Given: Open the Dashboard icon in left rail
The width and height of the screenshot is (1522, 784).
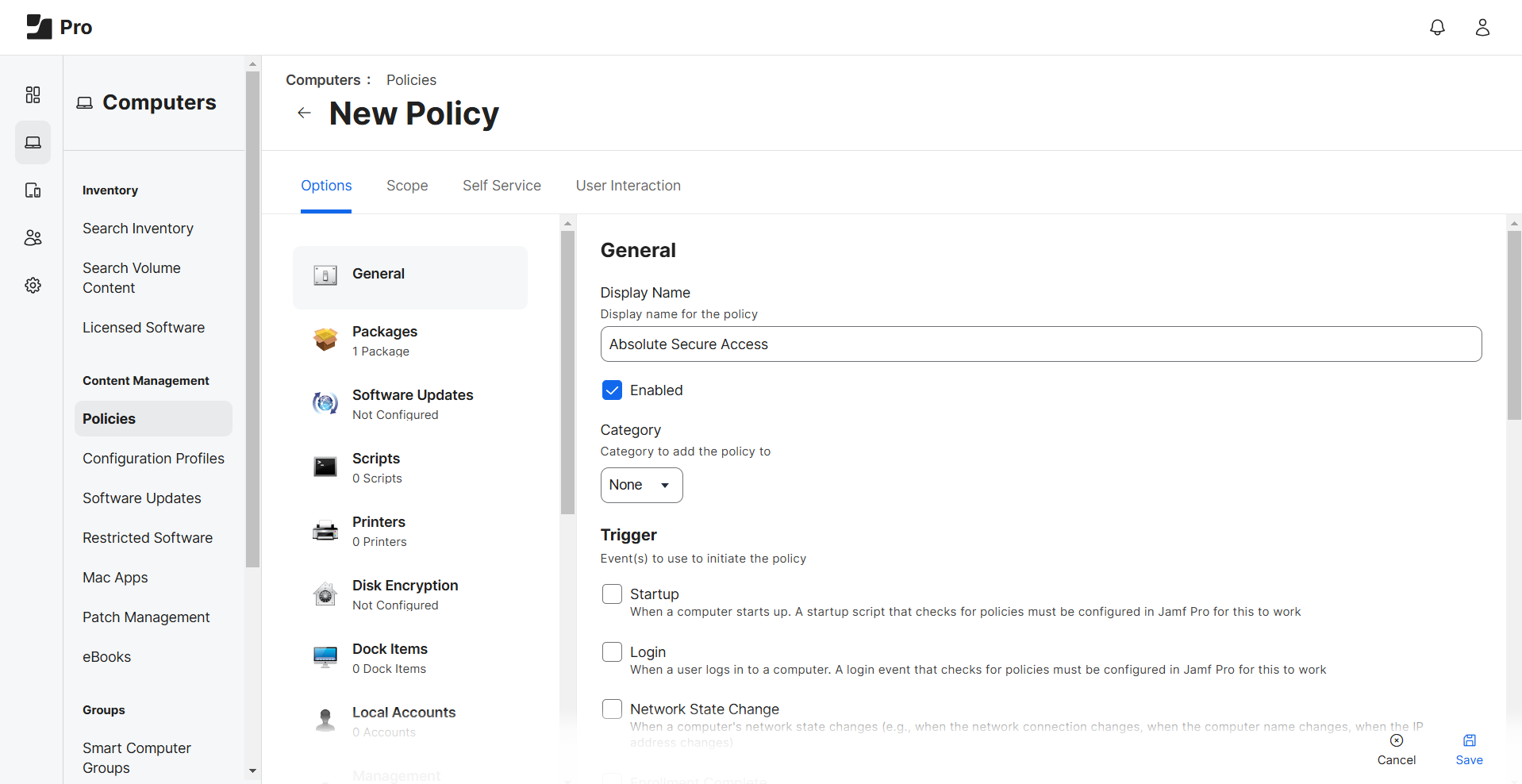Looking at the screenshot, I should coord(33,95).
